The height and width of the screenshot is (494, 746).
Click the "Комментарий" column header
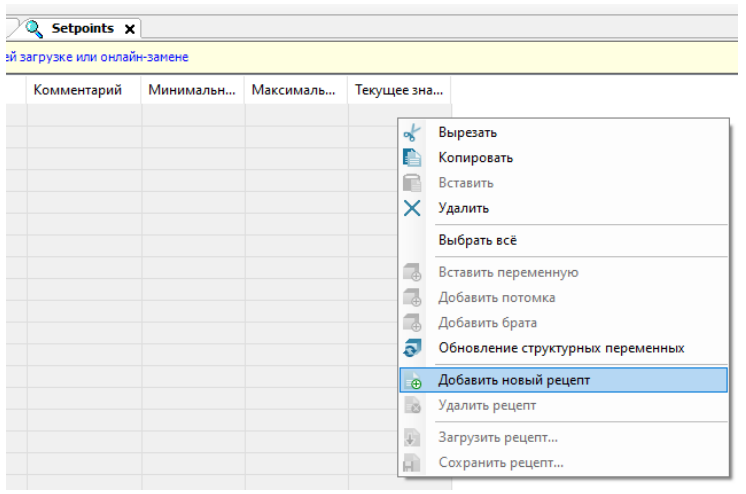coord(78,90)
